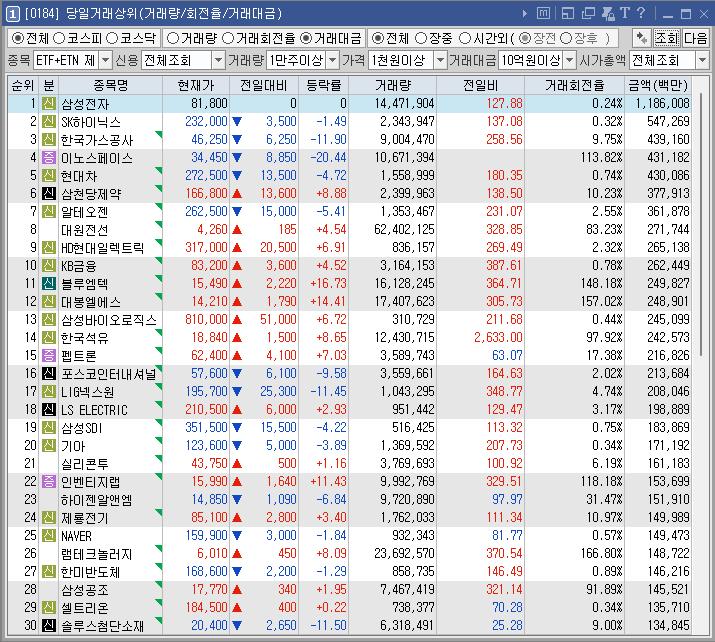The height and width of the screenshot is (642, 715).
Task: Select the 코스닥 radio button
Action: pos(112,38)
